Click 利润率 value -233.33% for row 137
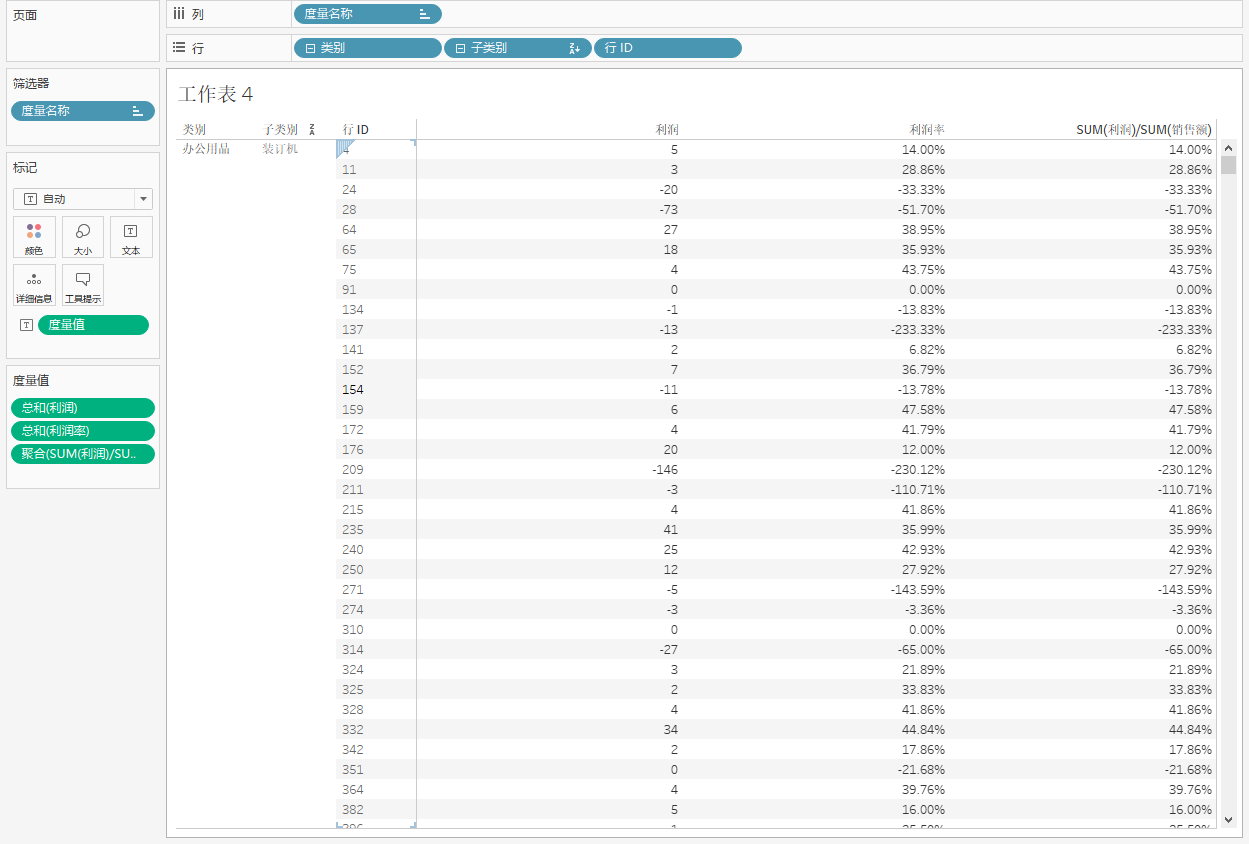Viewport: 1249px width, 844px height. click(918, 330)
